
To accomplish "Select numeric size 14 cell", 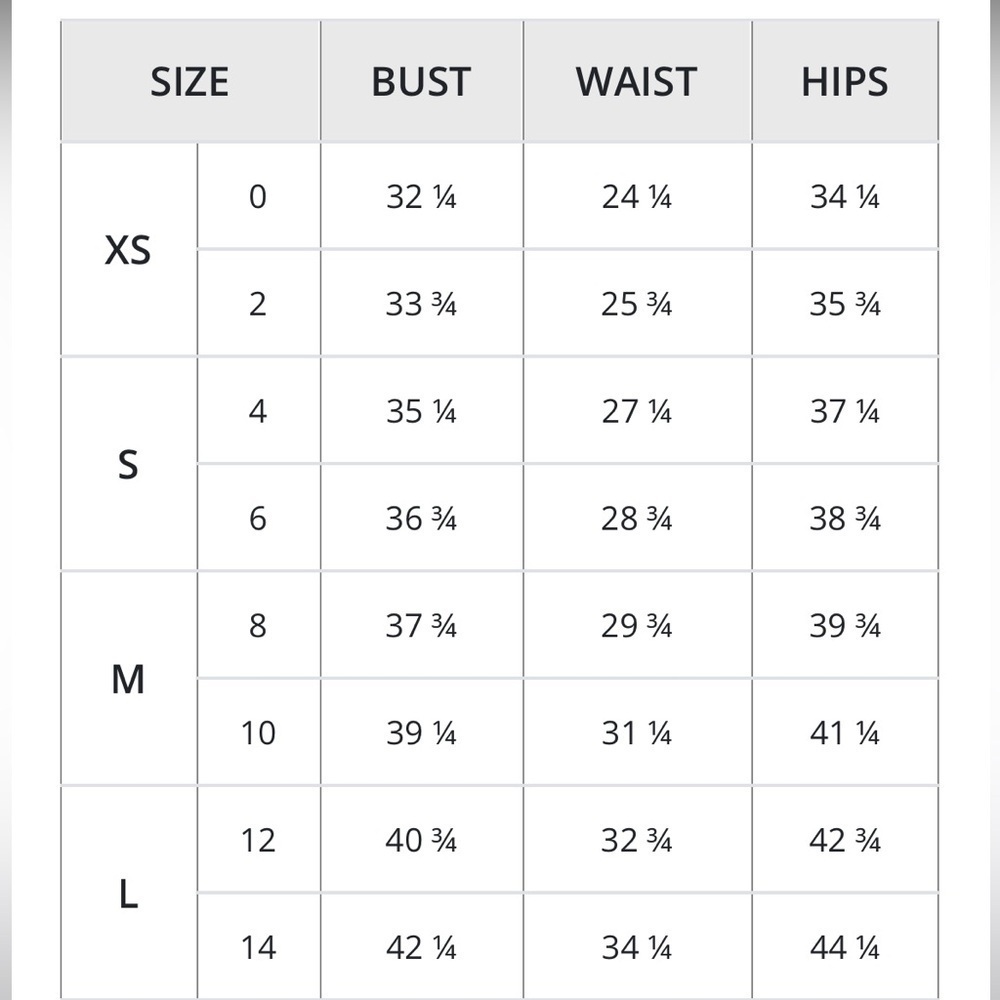I will pos(258,947).
